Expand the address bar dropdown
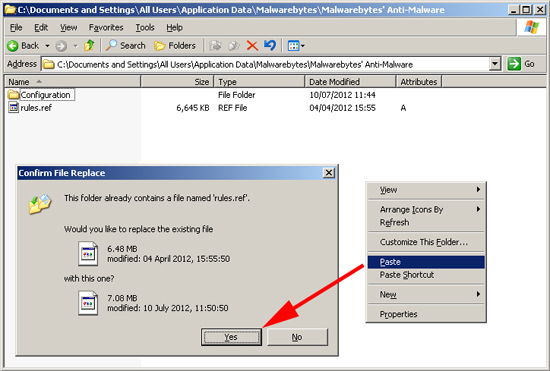Viewport: 550px width, 371px height. pos(495,64)
